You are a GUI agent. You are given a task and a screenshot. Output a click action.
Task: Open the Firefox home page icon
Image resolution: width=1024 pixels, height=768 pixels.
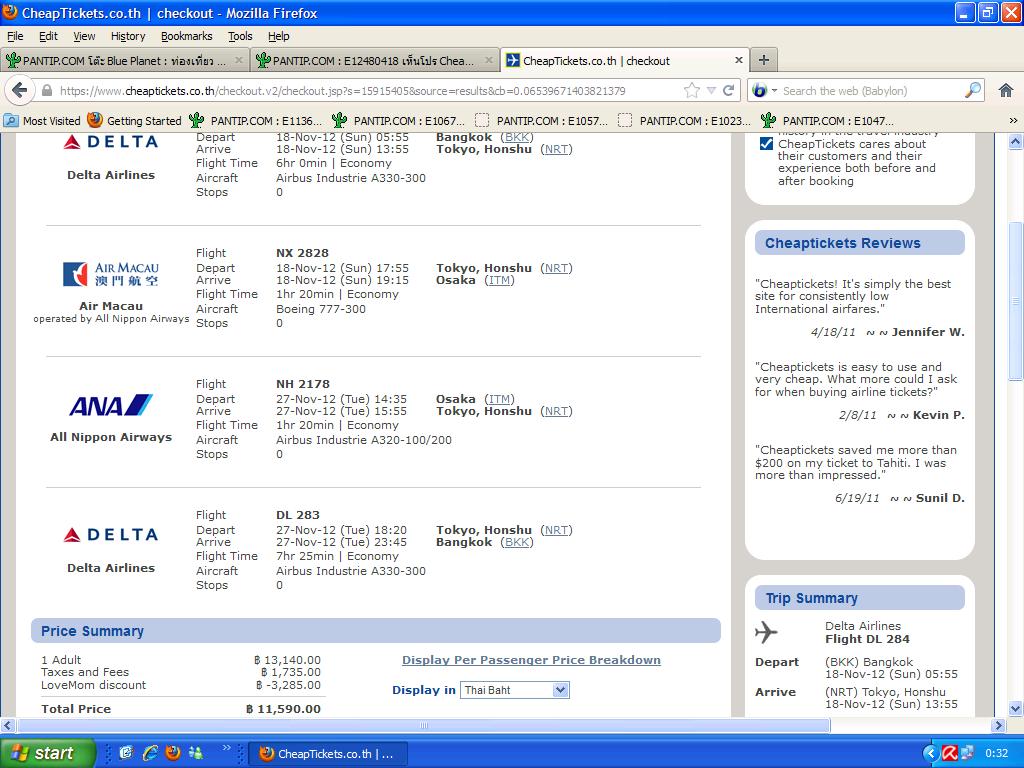[x=1006, y=91]
